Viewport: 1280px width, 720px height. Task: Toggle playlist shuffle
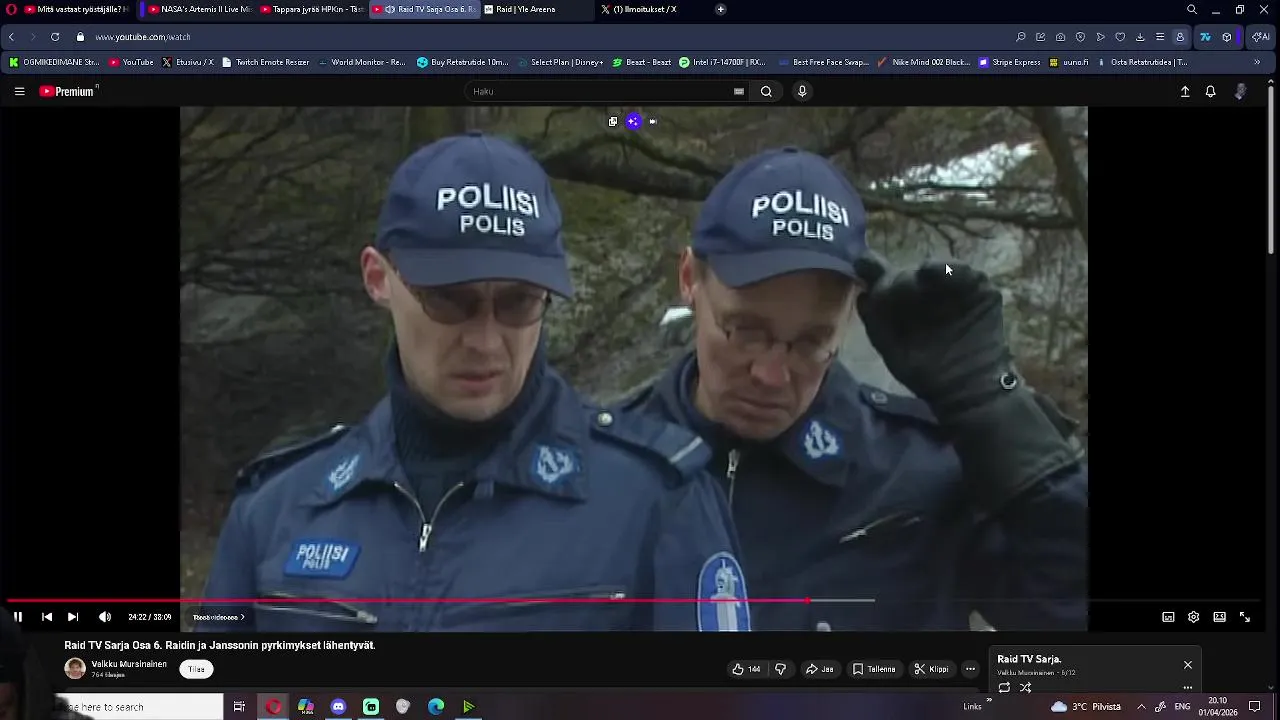pos(1025,687)
